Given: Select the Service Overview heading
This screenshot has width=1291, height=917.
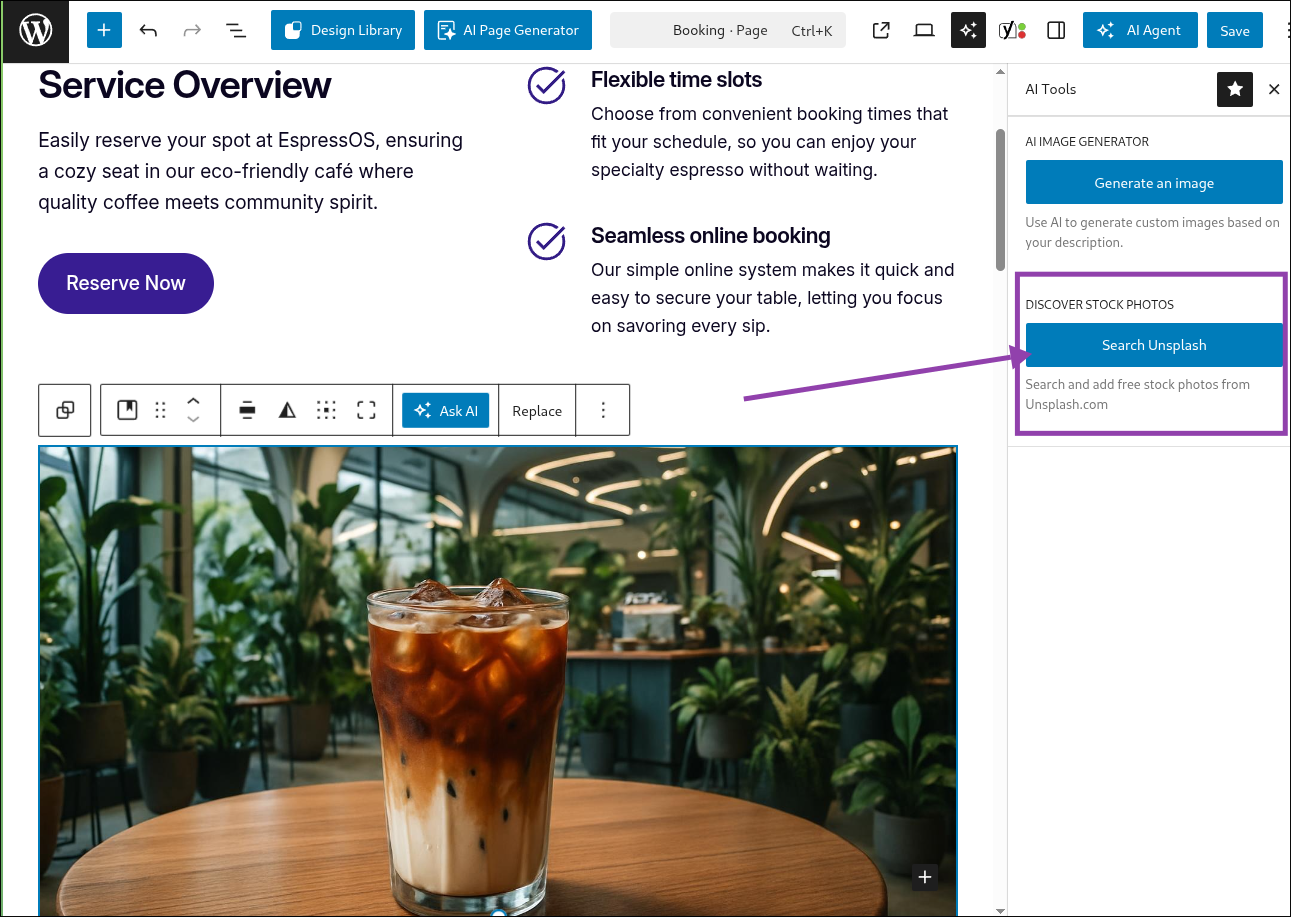Looking at the screenshot, I should [x=185, y=85].
